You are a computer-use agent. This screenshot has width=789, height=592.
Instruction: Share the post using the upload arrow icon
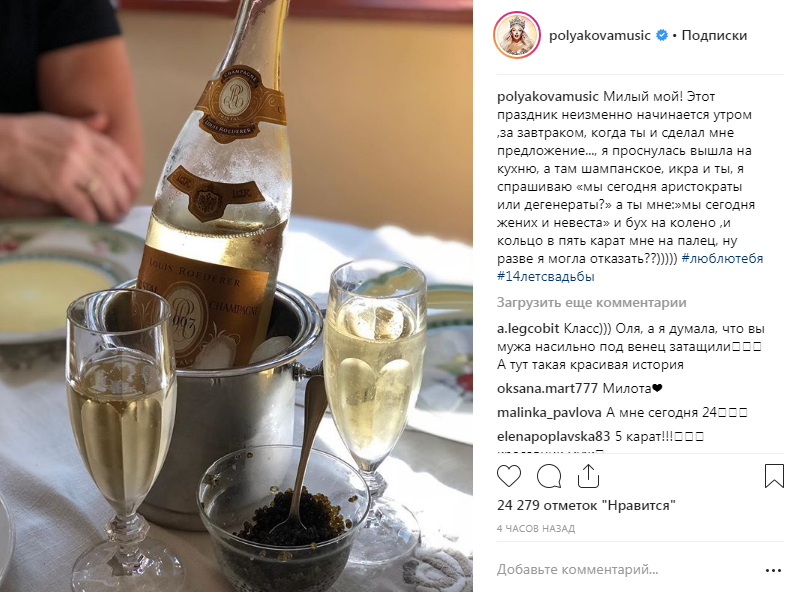pos(588,475)
